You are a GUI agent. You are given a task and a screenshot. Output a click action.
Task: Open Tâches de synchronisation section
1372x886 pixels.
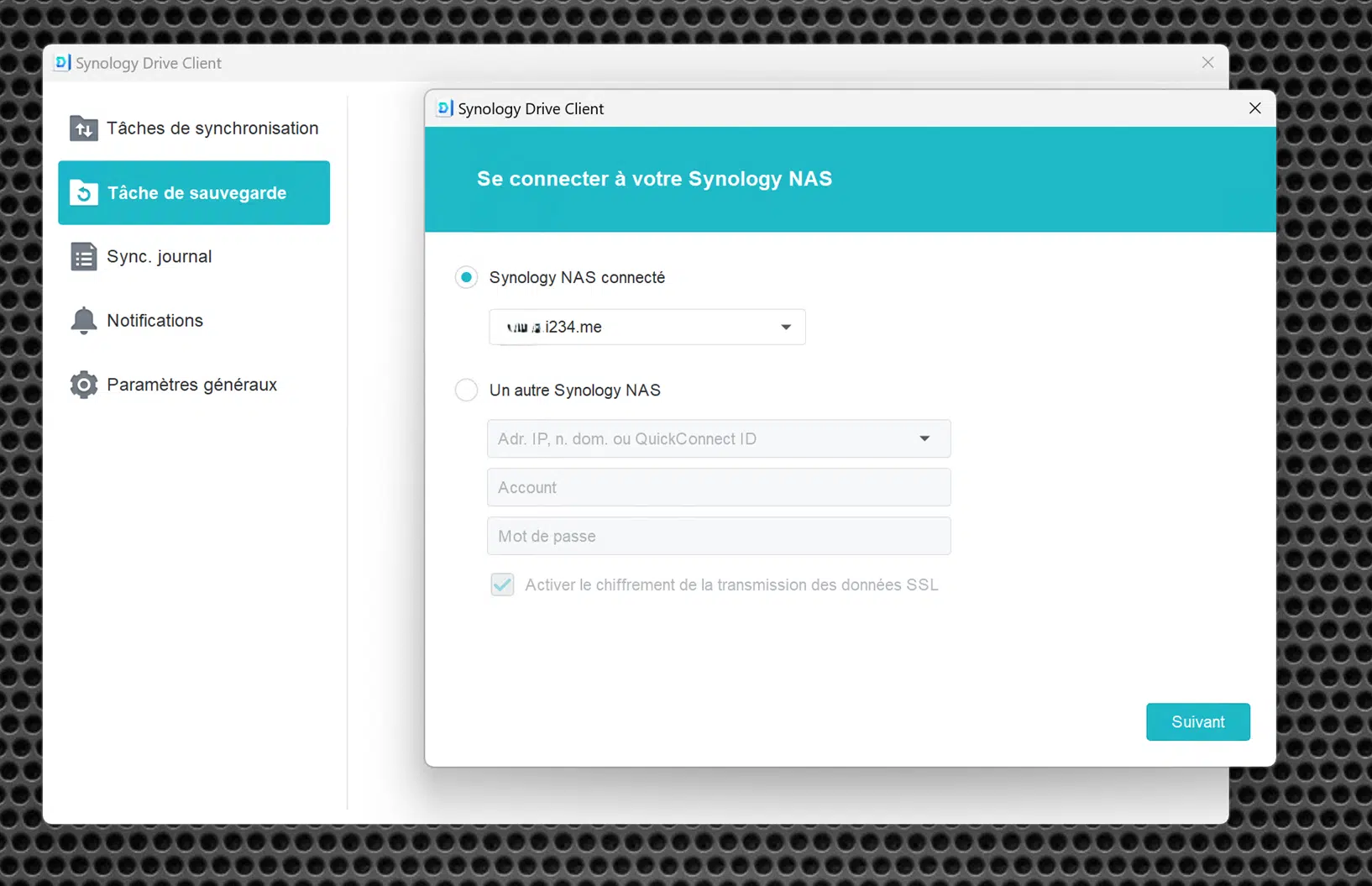[194, 128]
